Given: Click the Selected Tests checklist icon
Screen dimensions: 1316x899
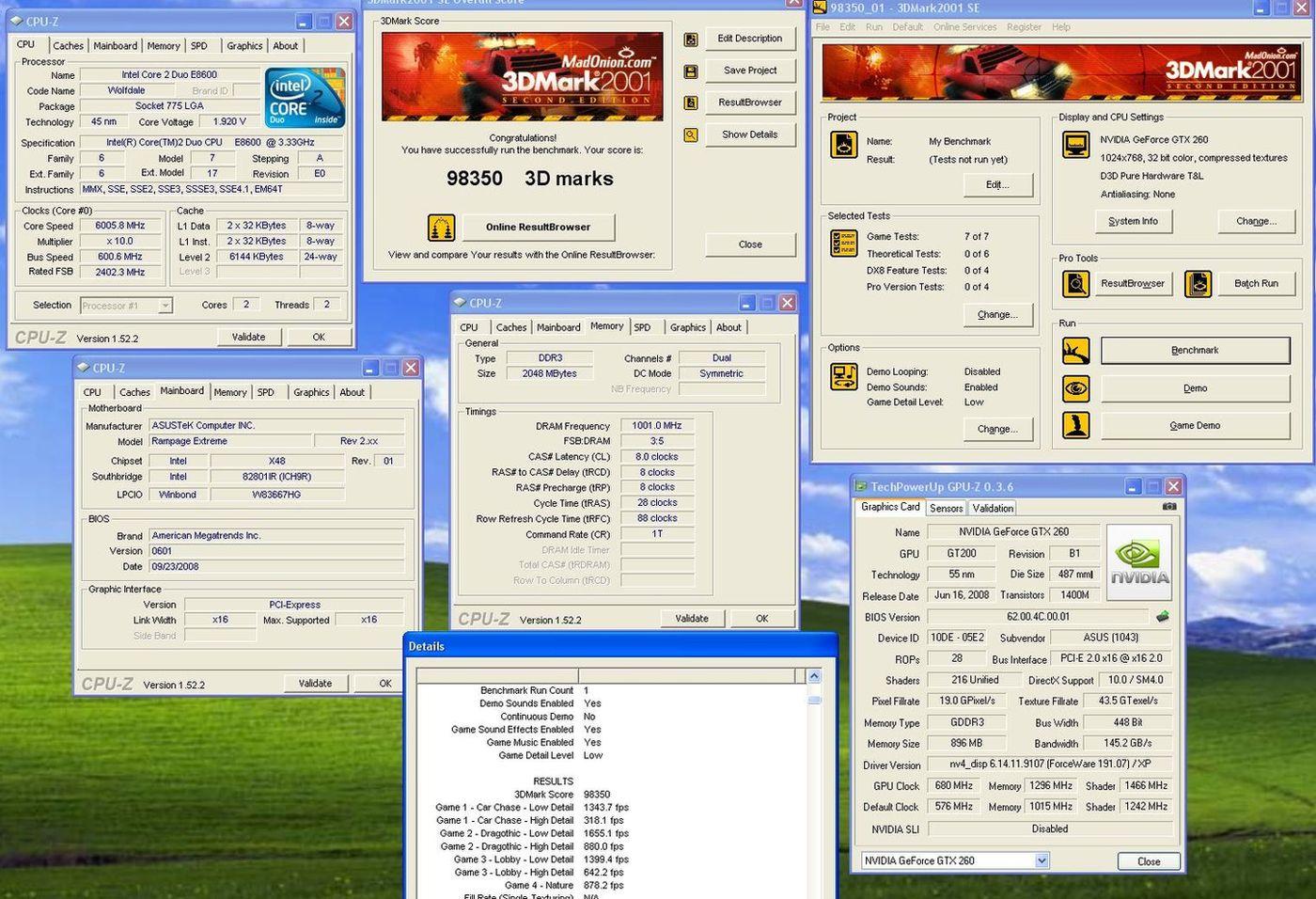Looking at the screenshot, I should point(844,244).
